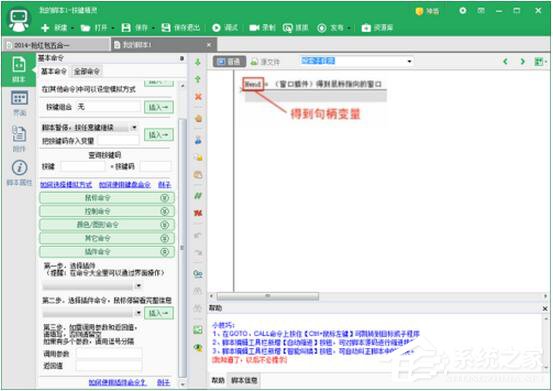
Task: Click the editor horizontal scrollbar thumb
Action: (268, 296)
